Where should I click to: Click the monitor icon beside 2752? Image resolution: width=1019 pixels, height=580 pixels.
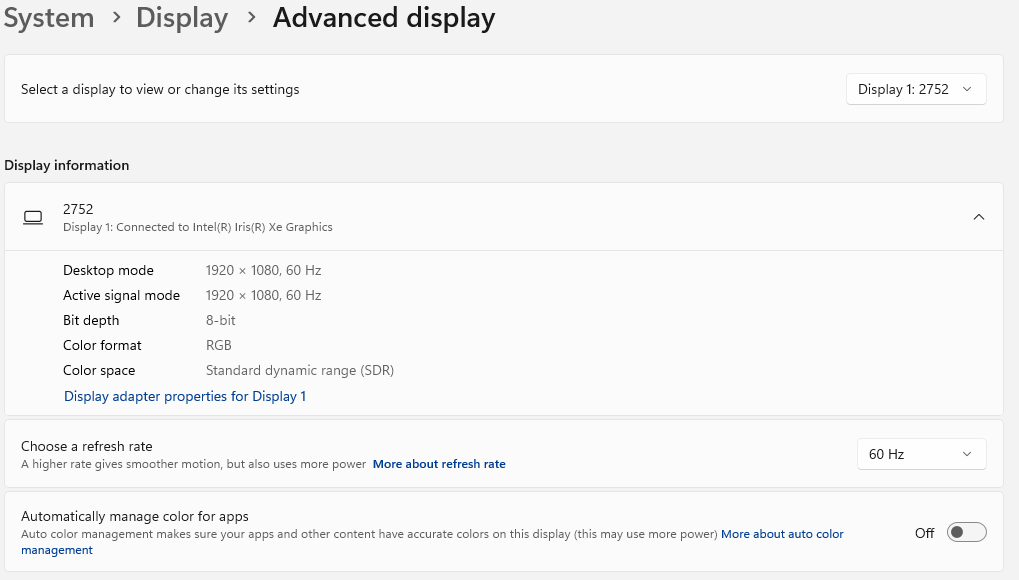[x=33, y=217]
